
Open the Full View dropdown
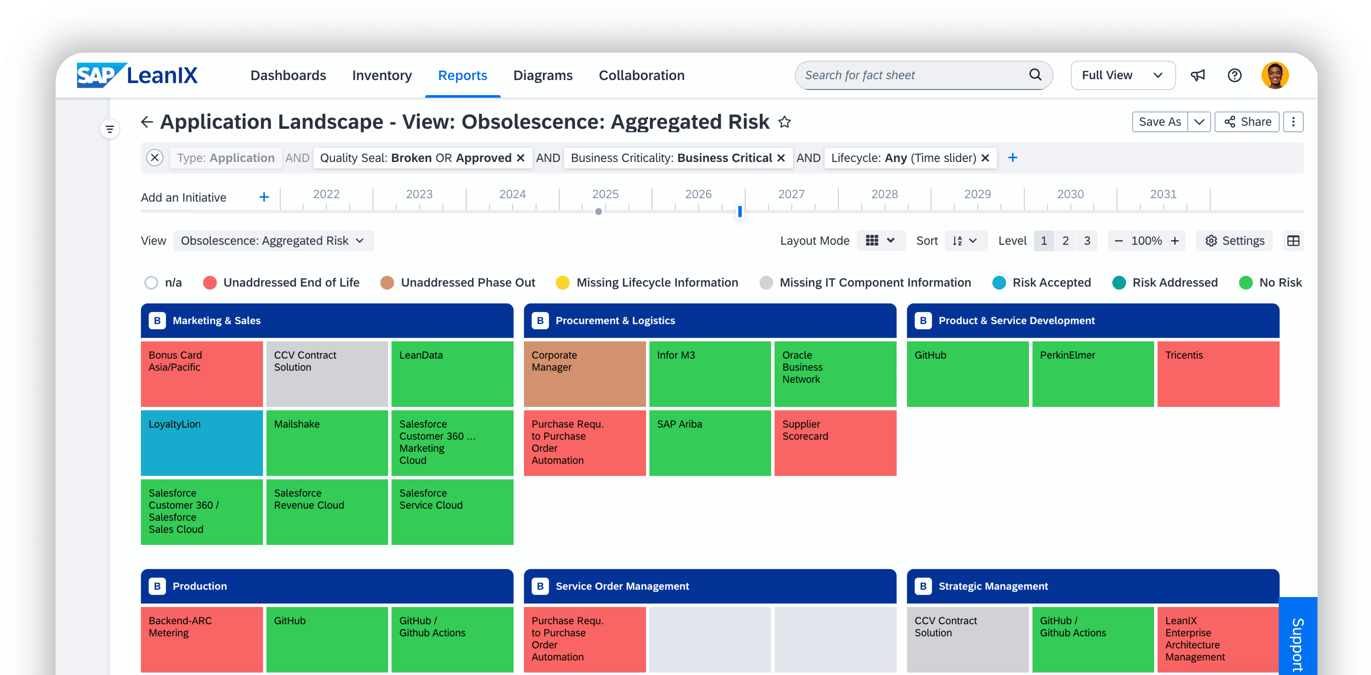1122,75
